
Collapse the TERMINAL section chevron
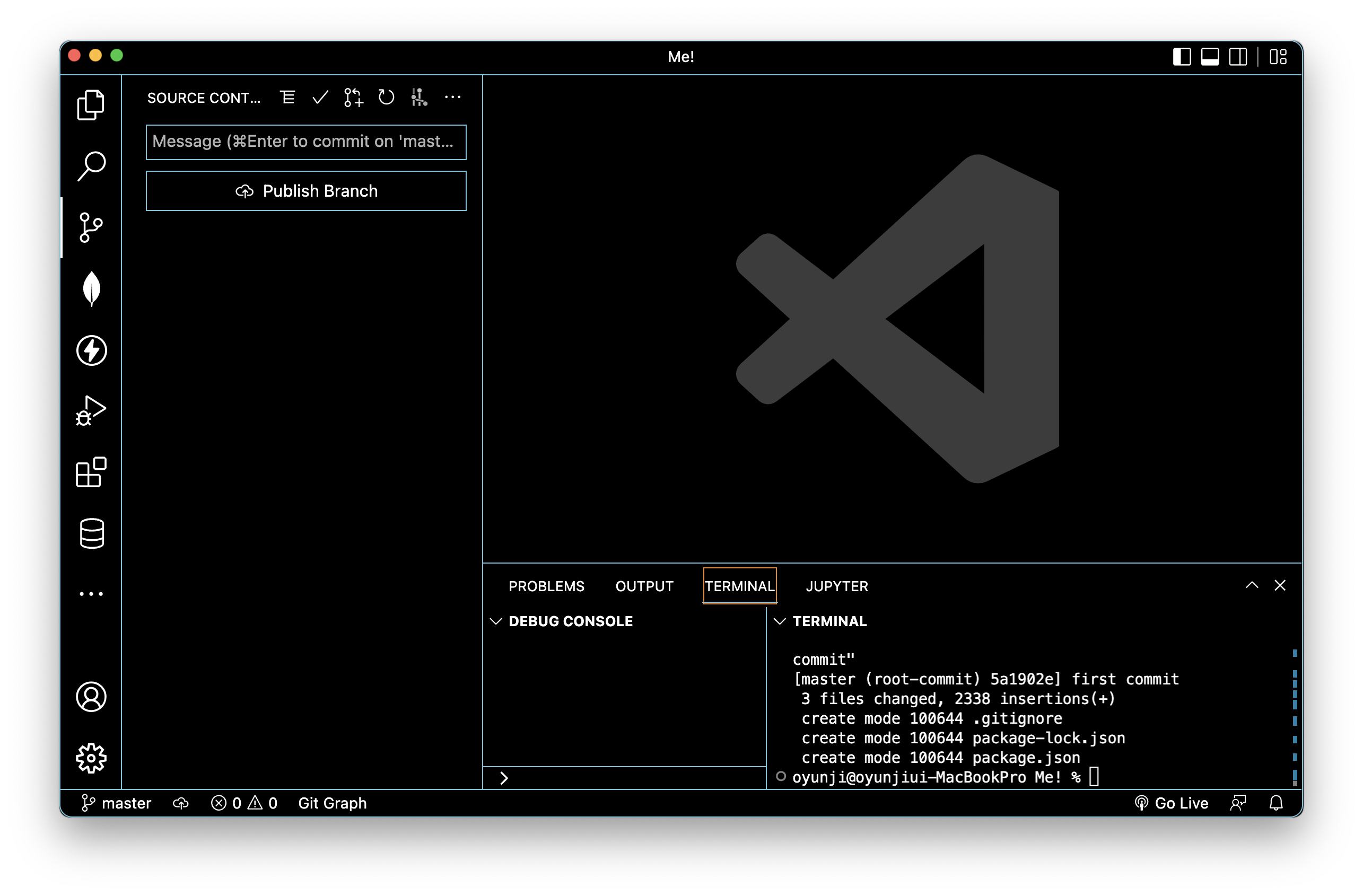pos(780,621)
